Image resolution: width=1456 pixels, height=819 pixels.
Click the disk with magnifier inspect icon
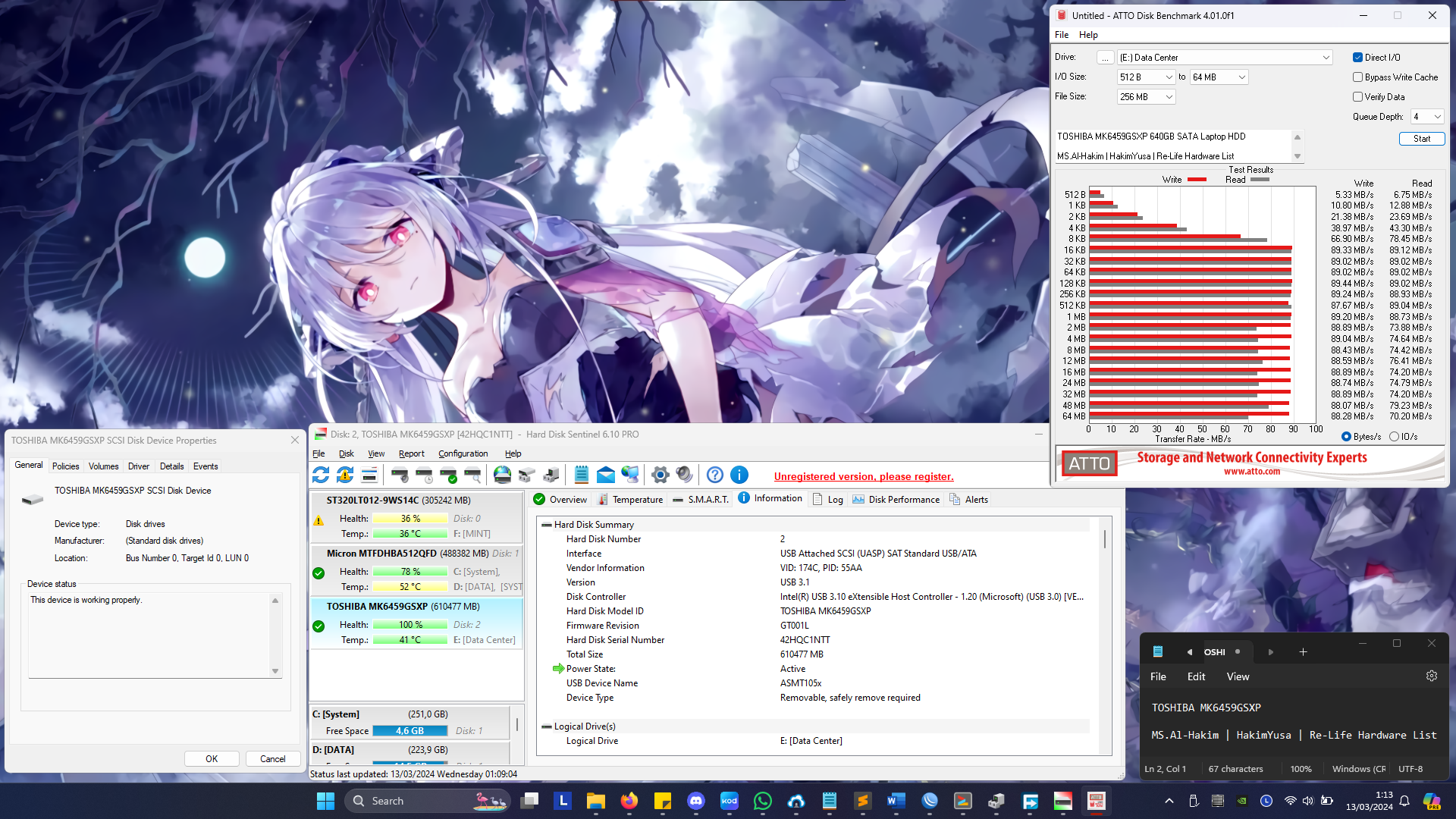(472, 475)
